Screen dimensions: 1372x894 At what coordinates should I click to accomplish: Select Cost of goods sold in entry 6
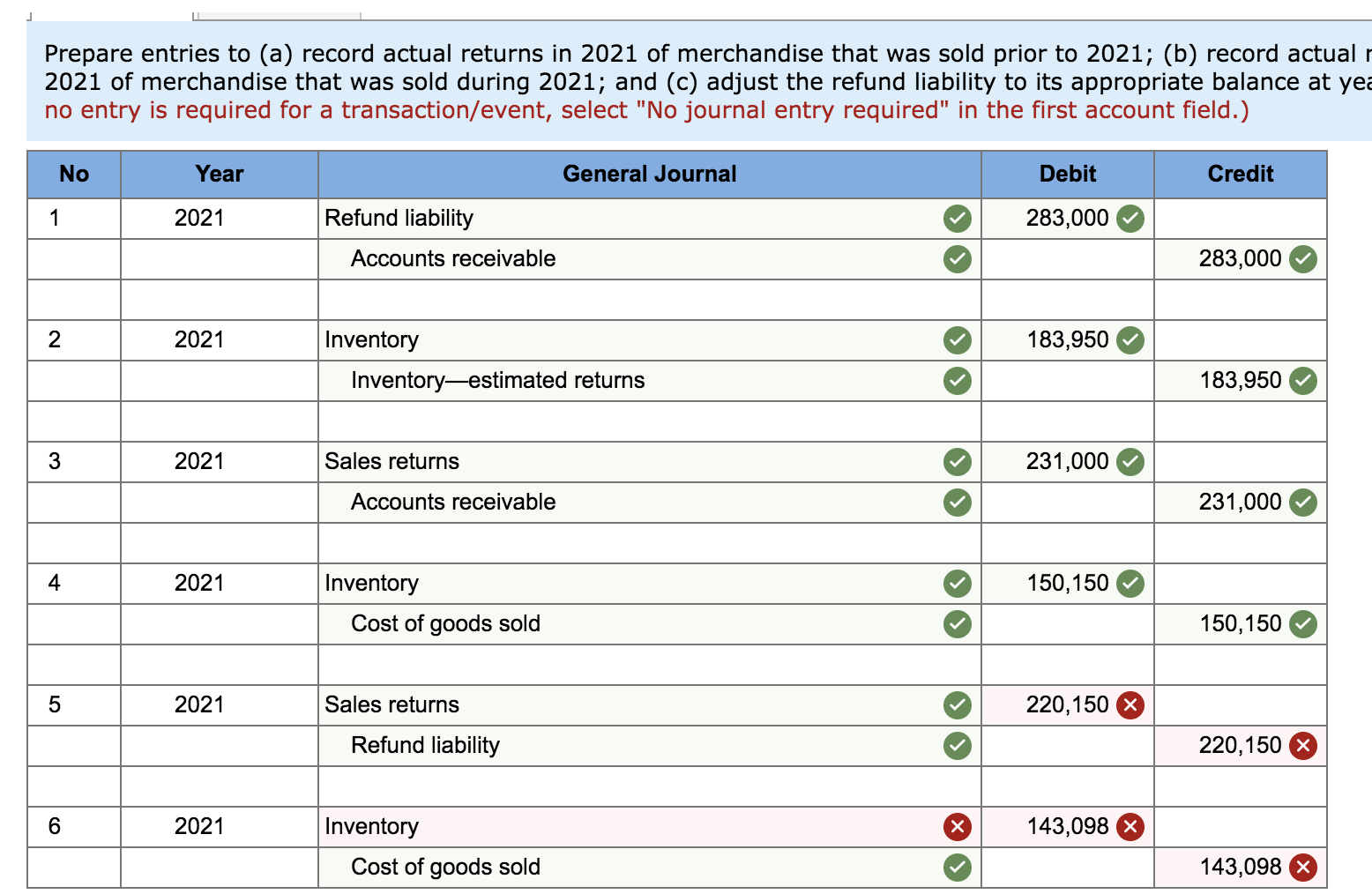pos(649,867)
